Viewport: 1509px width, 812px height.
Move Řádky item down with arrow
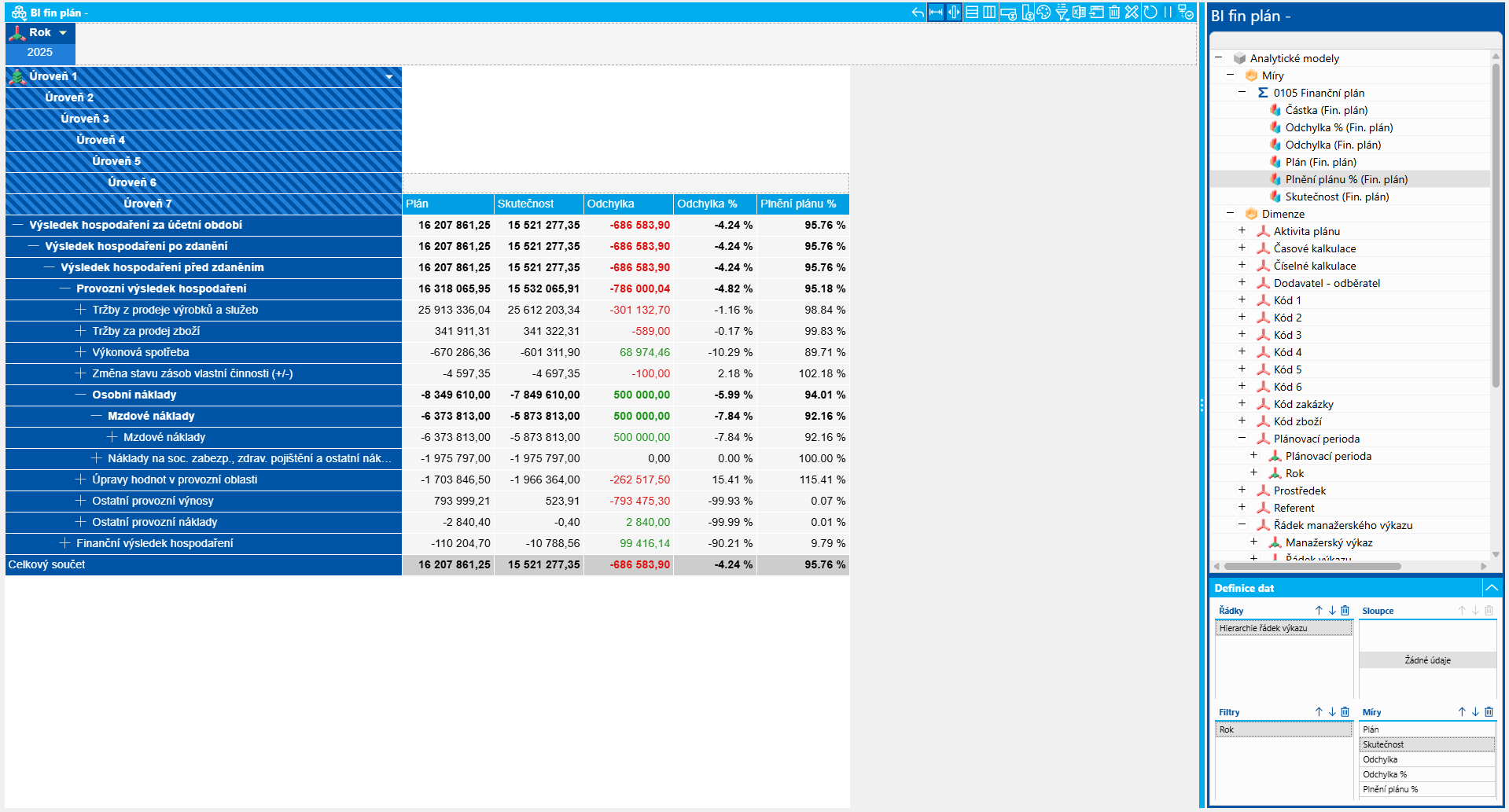(x=1332, y=611)
